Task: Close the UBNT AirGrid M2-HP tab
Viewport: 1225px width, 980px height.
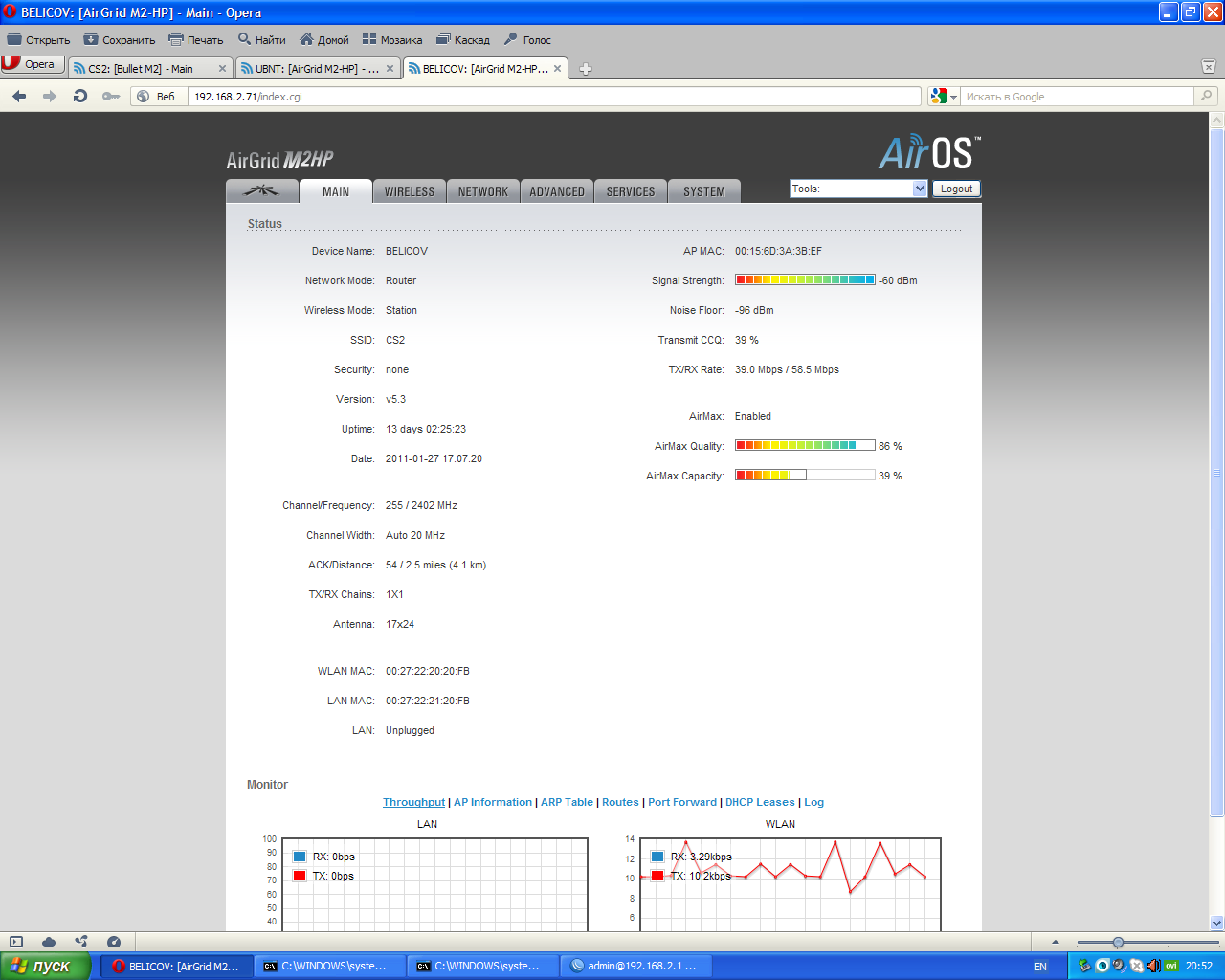Action: (390, 69)
